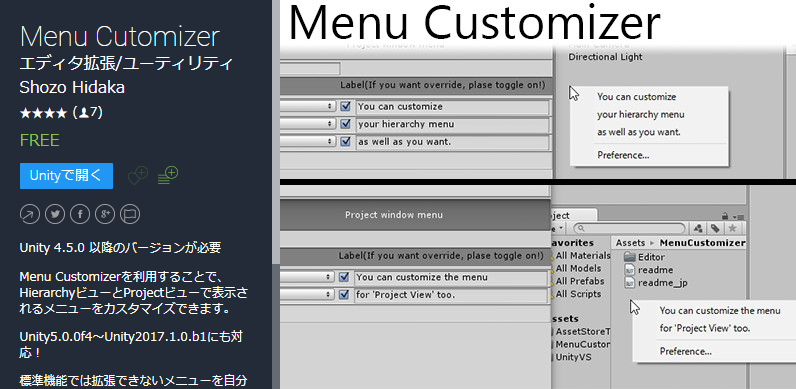
Task: Select "for 'Project View' too." context entry
Action: coord(705,329)
